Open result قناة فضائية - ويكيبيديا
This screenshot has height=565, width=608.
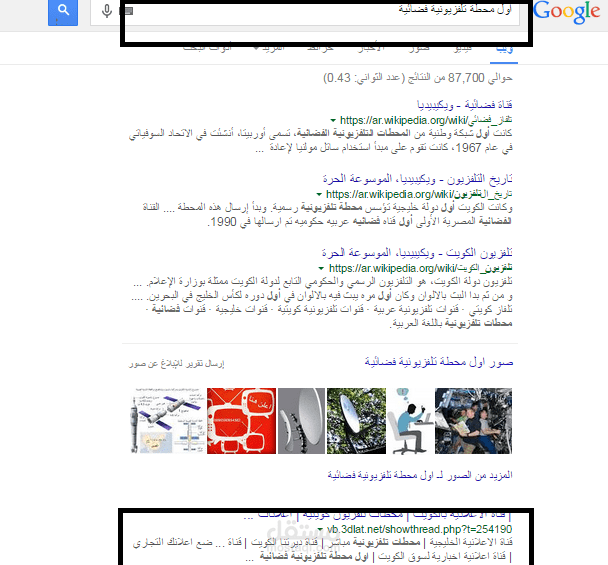coord(465,105)
